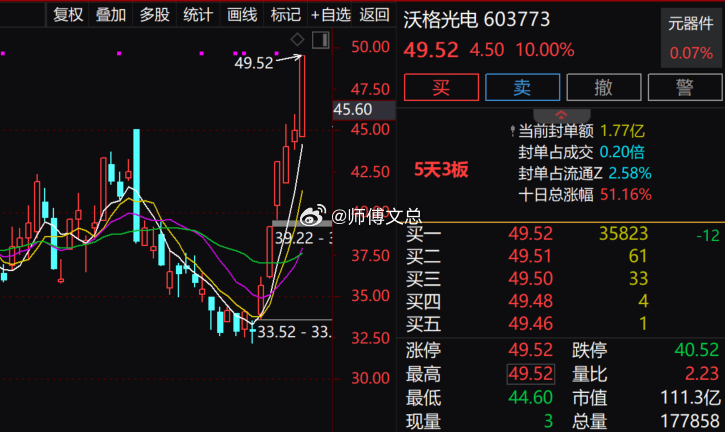The image size is (725, 432).
Task: Select the 多股 multi-stock view
Action: tap(154, 14)
